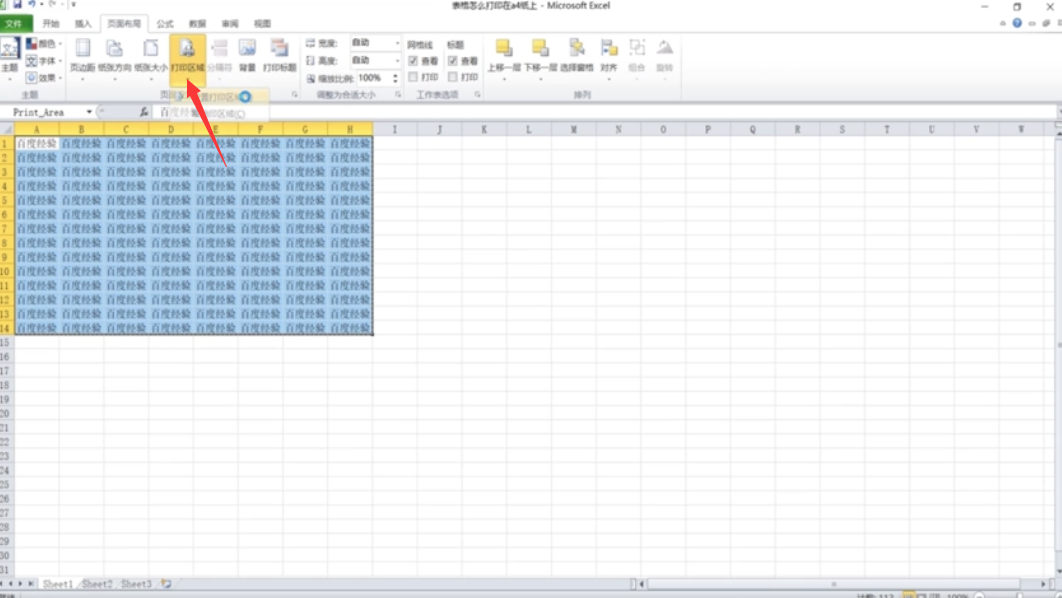Click the 背景 Background button
Image resolution: width=1062 pixels, height=598 pixels.
pos(247,58)
